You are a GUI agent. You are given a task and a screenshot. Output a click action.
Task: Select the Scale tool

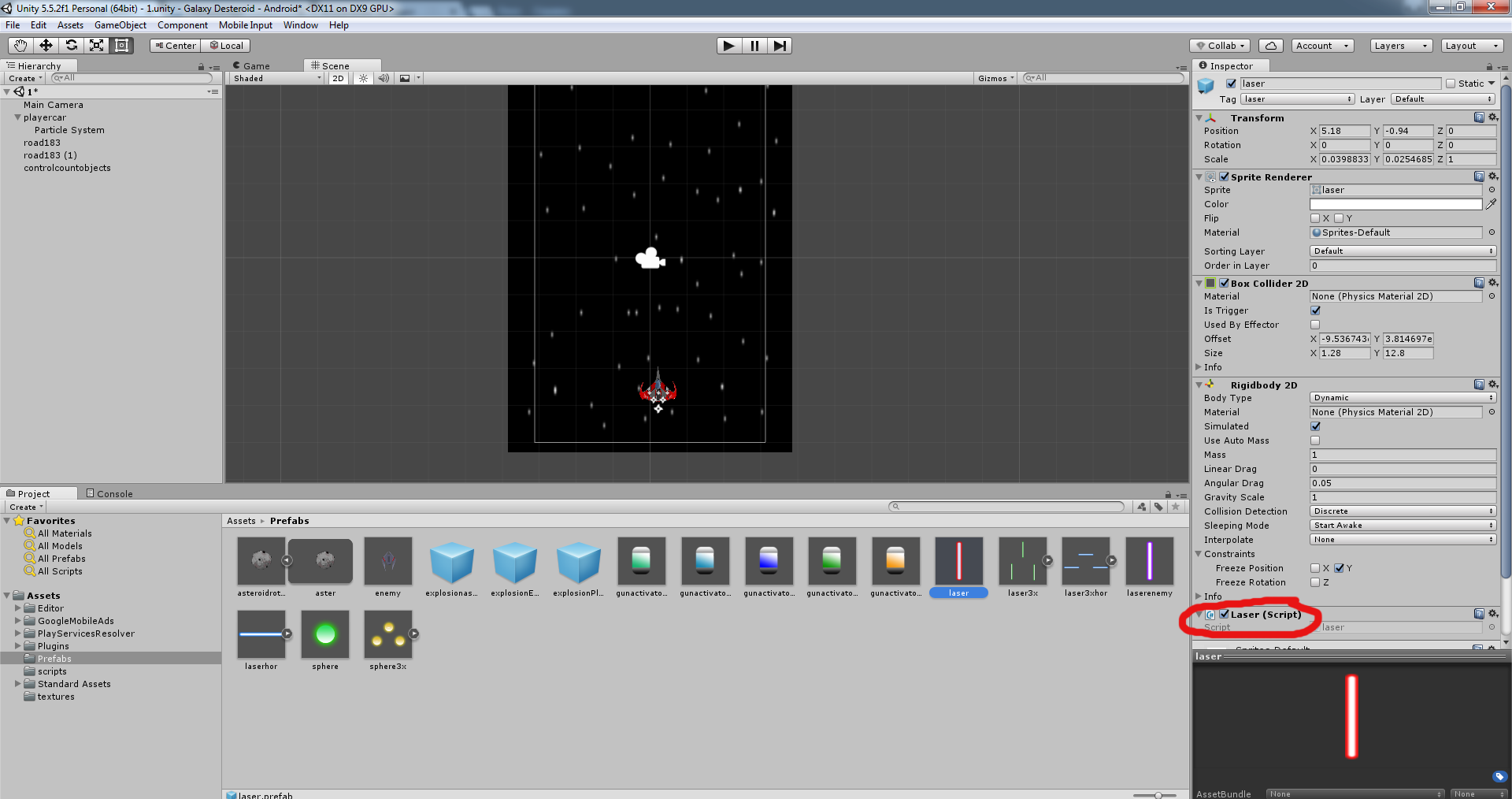click(96, 46)
